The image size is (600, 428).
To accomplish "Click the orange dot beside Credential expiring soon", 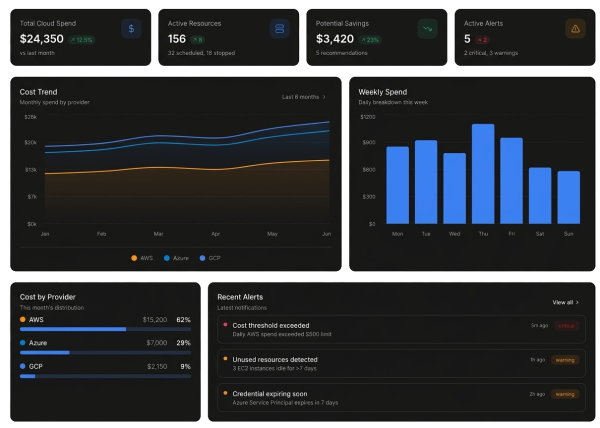I will (x=225, y=394).
